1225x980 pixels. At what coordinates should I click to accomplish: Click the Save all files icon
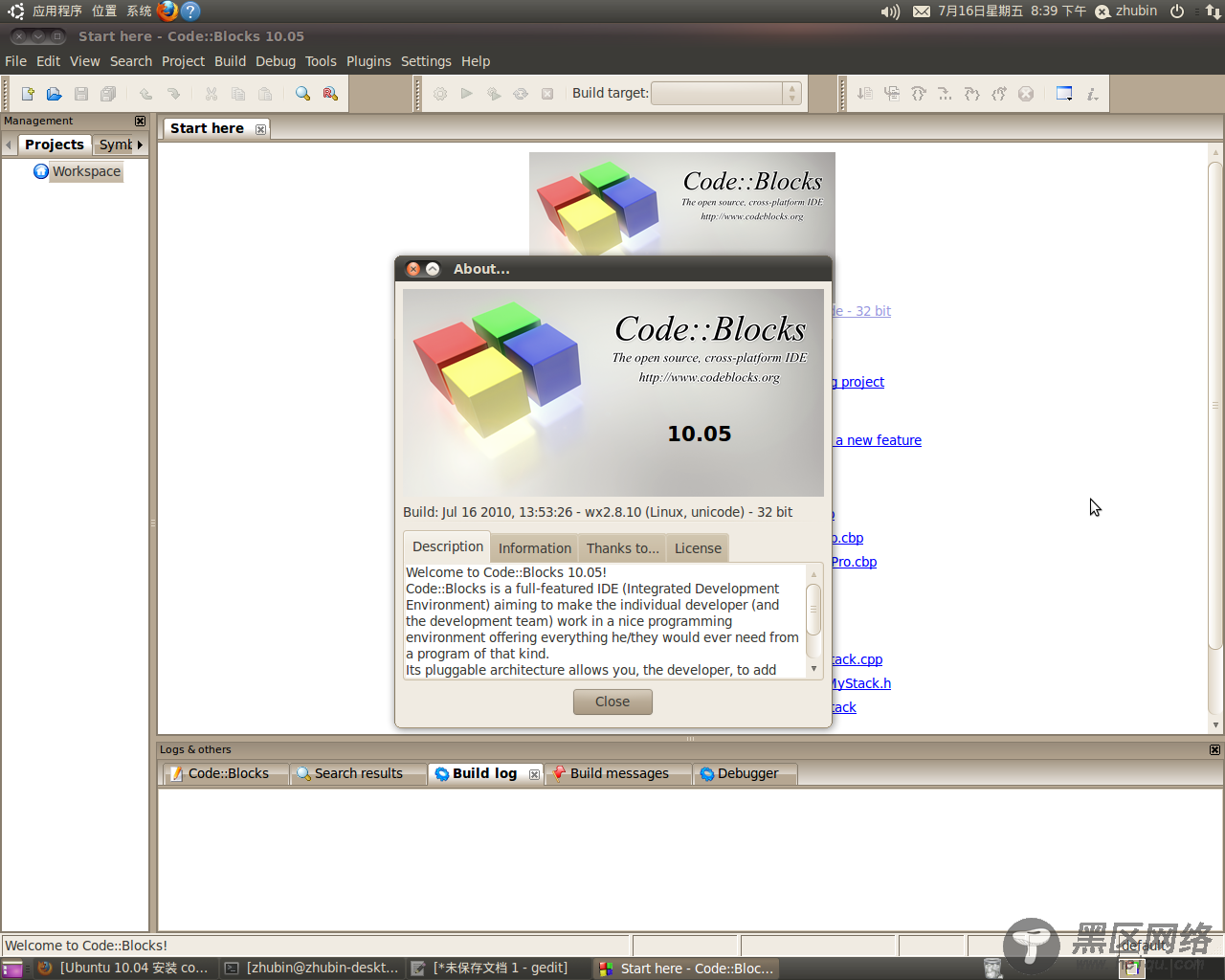pos(108,94)
